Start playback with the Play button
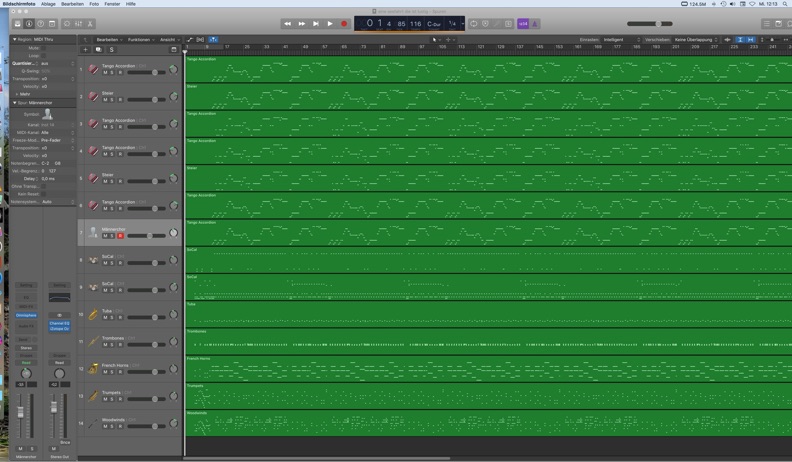 (x=330, y=24)
